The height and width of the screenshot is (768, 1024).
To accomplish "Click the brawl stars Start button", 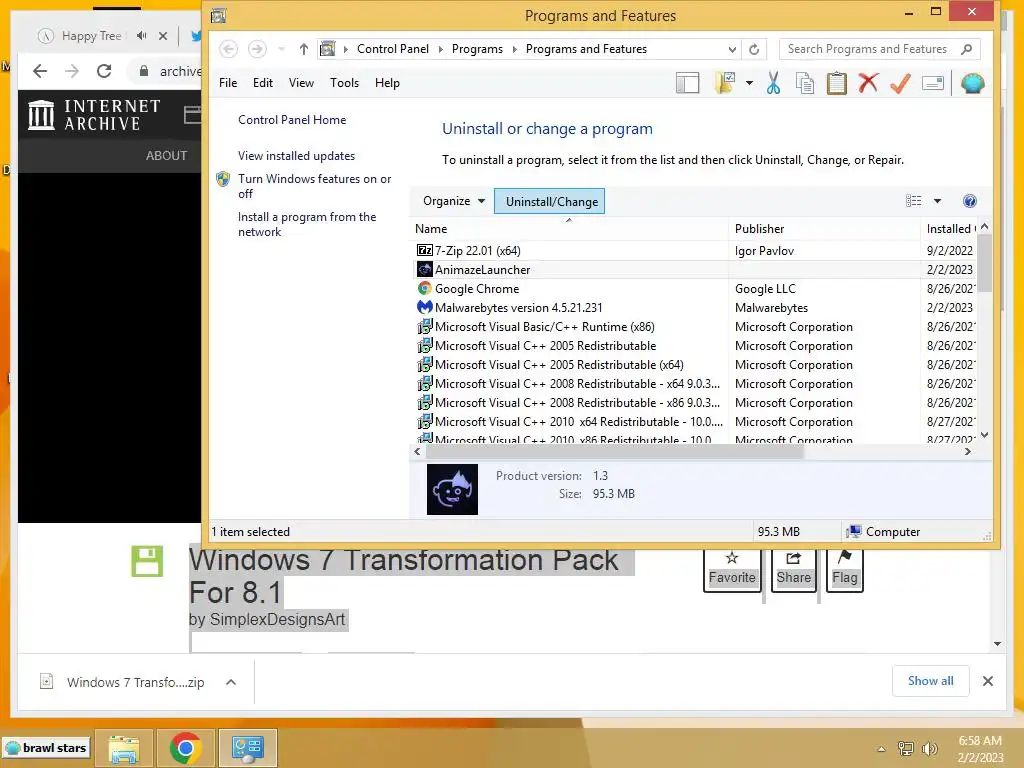I will 46,748.
